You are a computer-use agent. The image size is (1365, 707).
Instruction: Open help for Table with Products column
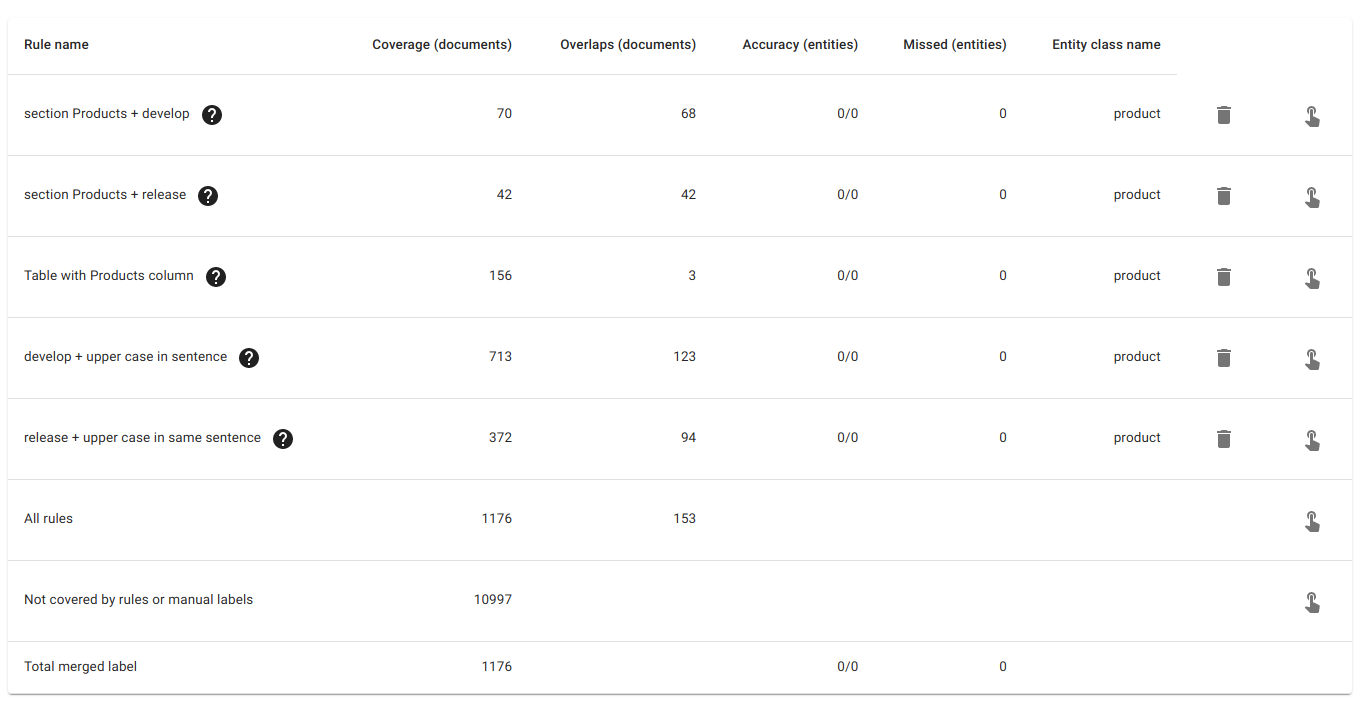[x=216, y=277]
